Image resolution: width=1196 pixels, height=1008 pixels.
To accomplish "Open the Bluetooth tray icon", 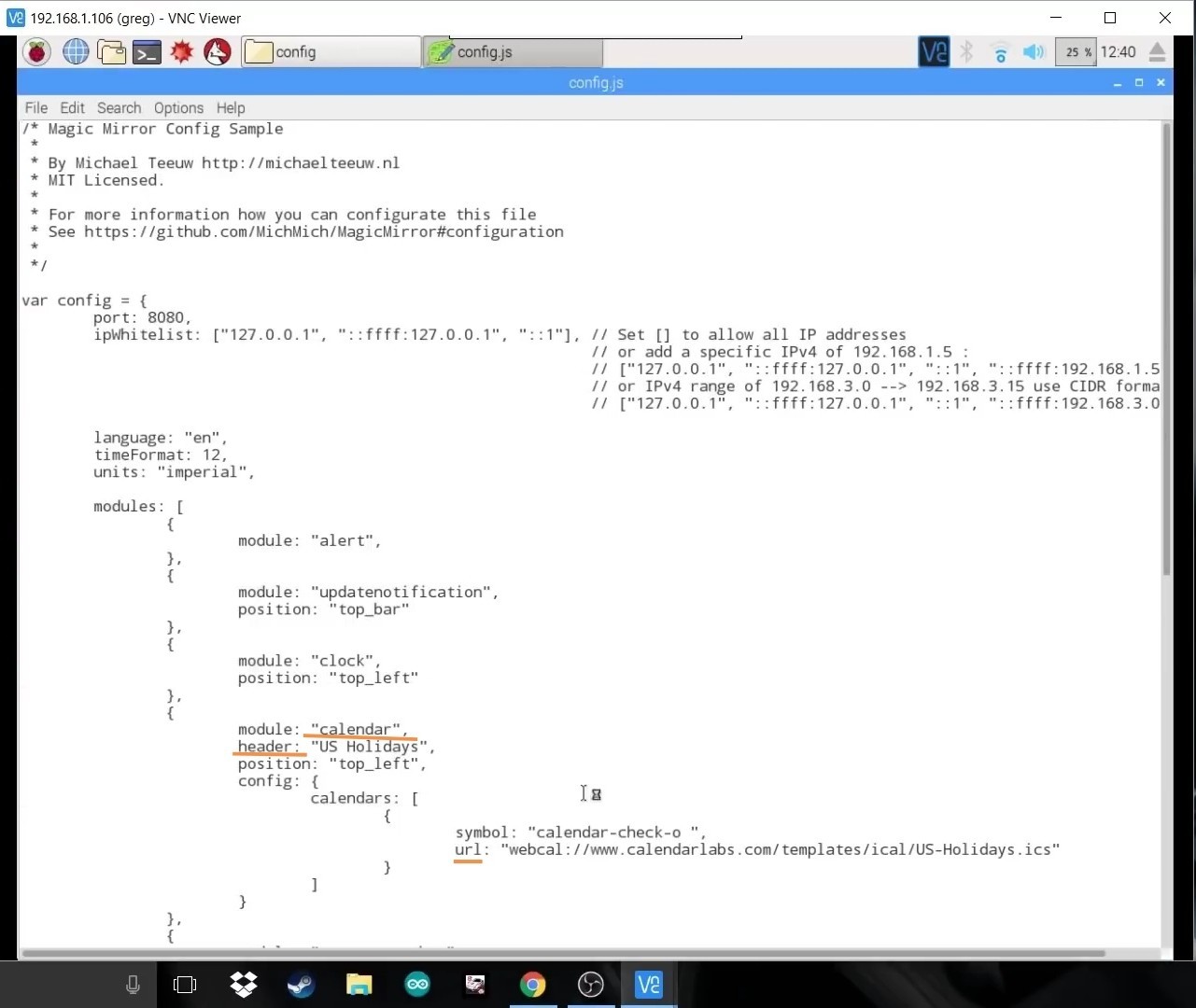I will tap(967, 52).
